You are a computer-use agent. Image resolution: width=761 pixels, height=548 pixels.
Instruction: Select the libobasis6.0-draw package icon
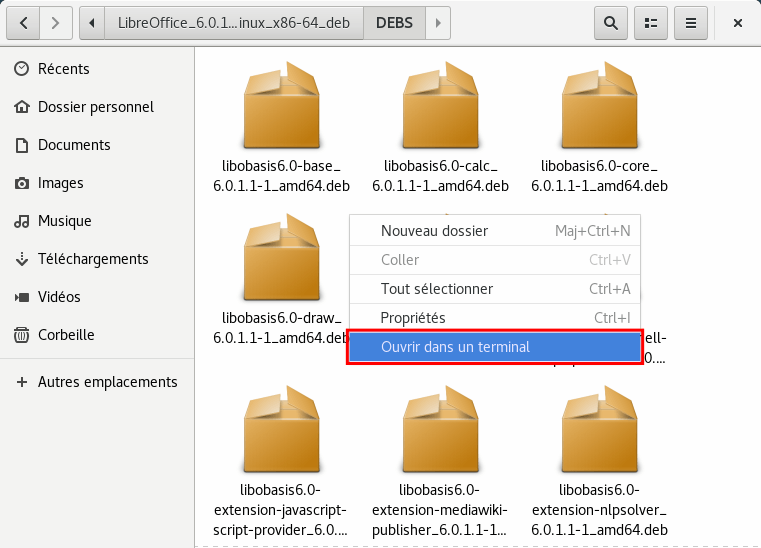[x=281, y=257]
